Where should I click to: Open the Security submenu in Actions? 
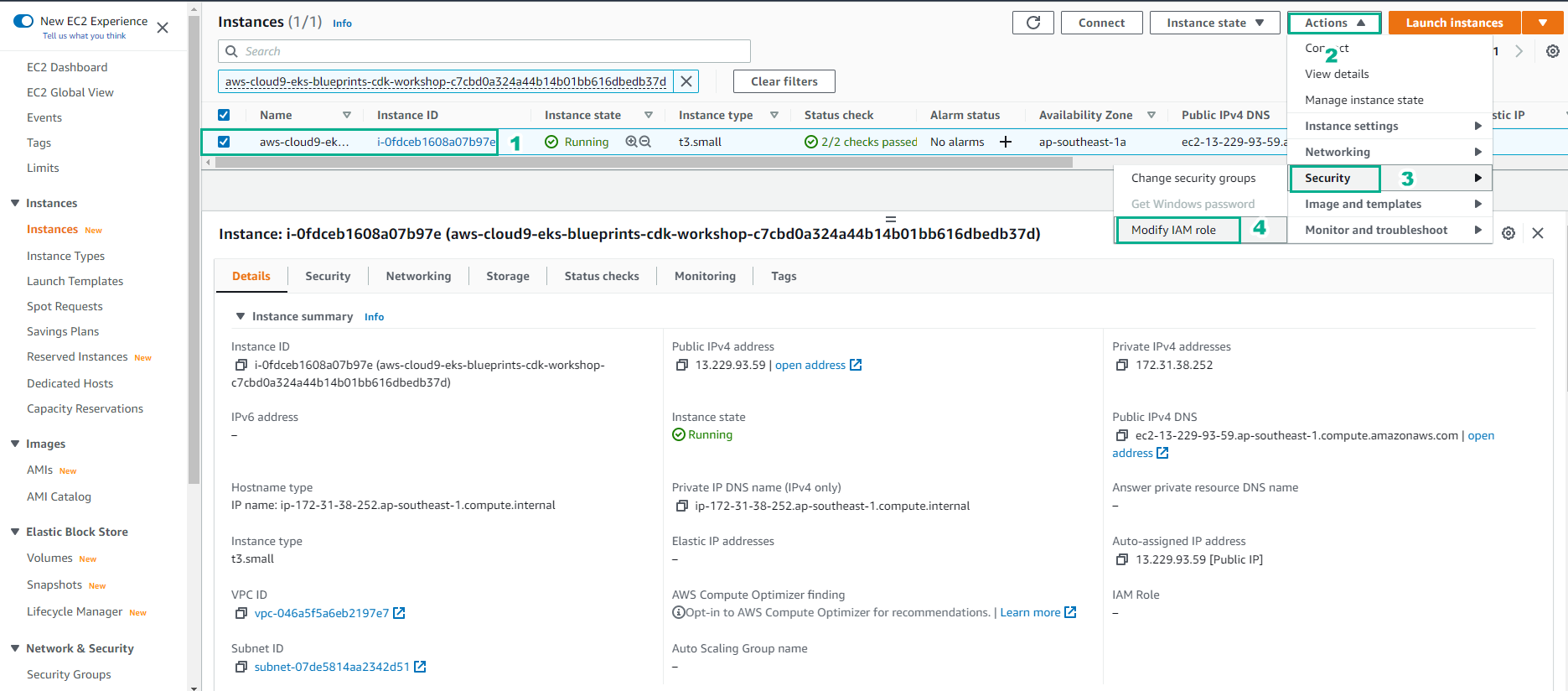(x=1389, y=178)
